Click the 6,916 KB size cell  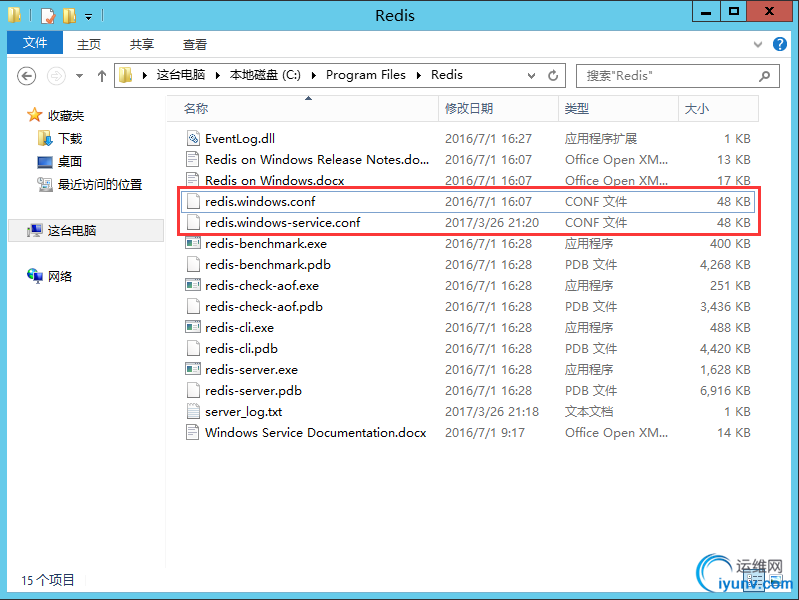point(725,391)
